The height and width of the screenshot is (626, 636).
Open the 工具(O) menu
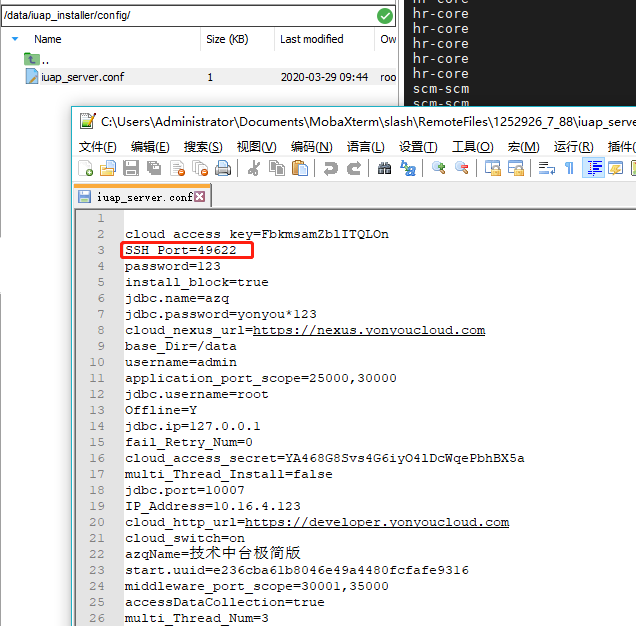pos(473,146)
